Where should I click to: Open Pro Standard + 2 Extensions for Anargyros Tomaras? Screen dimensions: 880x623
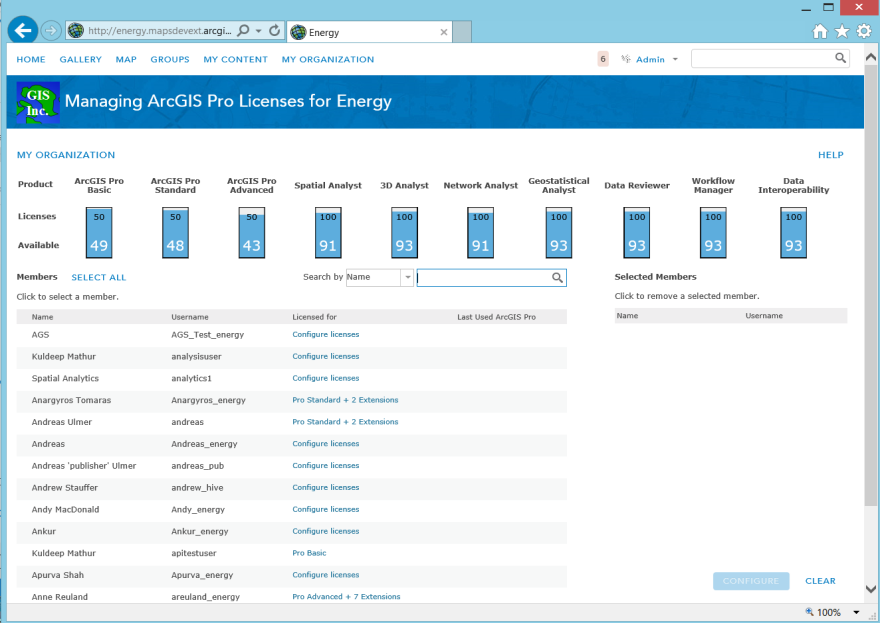coord(345,400)
